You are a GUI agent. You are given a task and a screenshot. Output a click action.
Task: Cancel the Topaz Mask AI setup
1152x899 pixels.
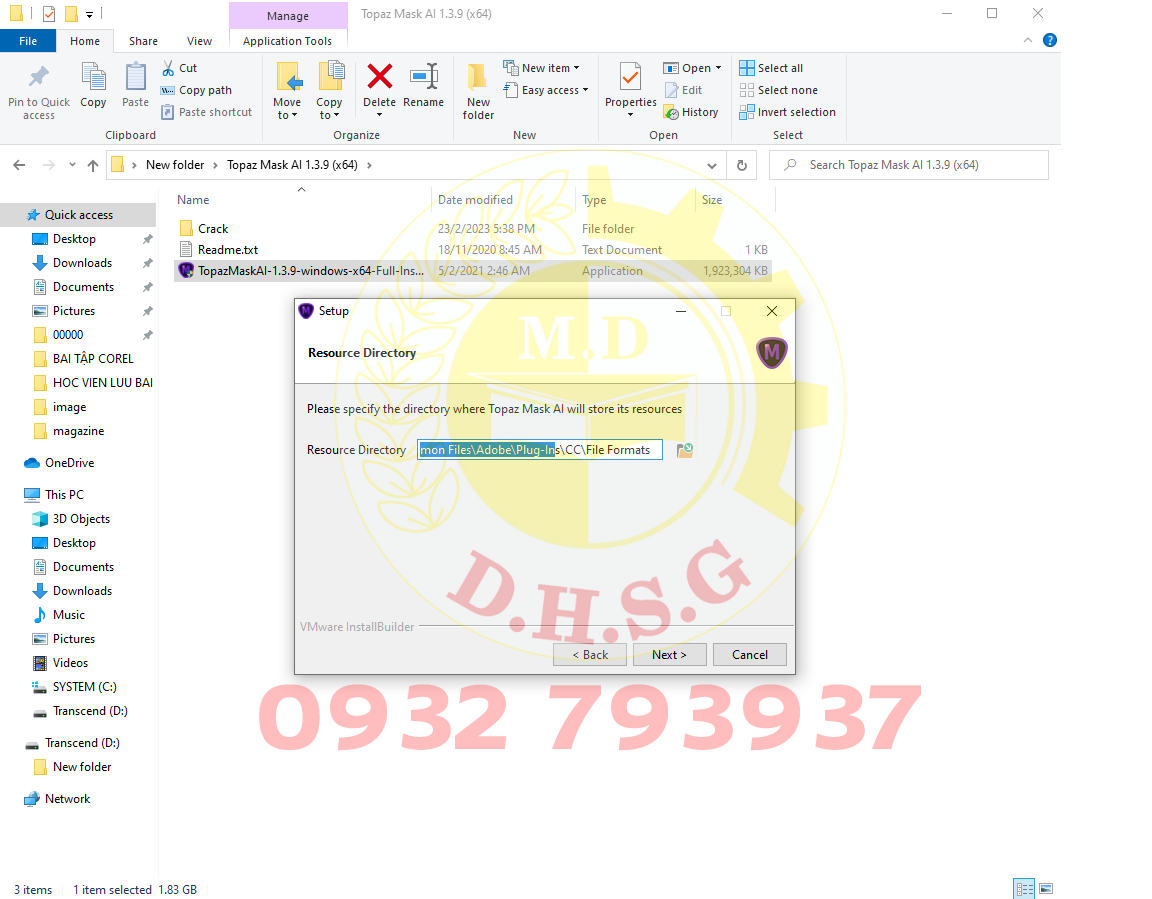pyautogui.click(x=749, y=654)
